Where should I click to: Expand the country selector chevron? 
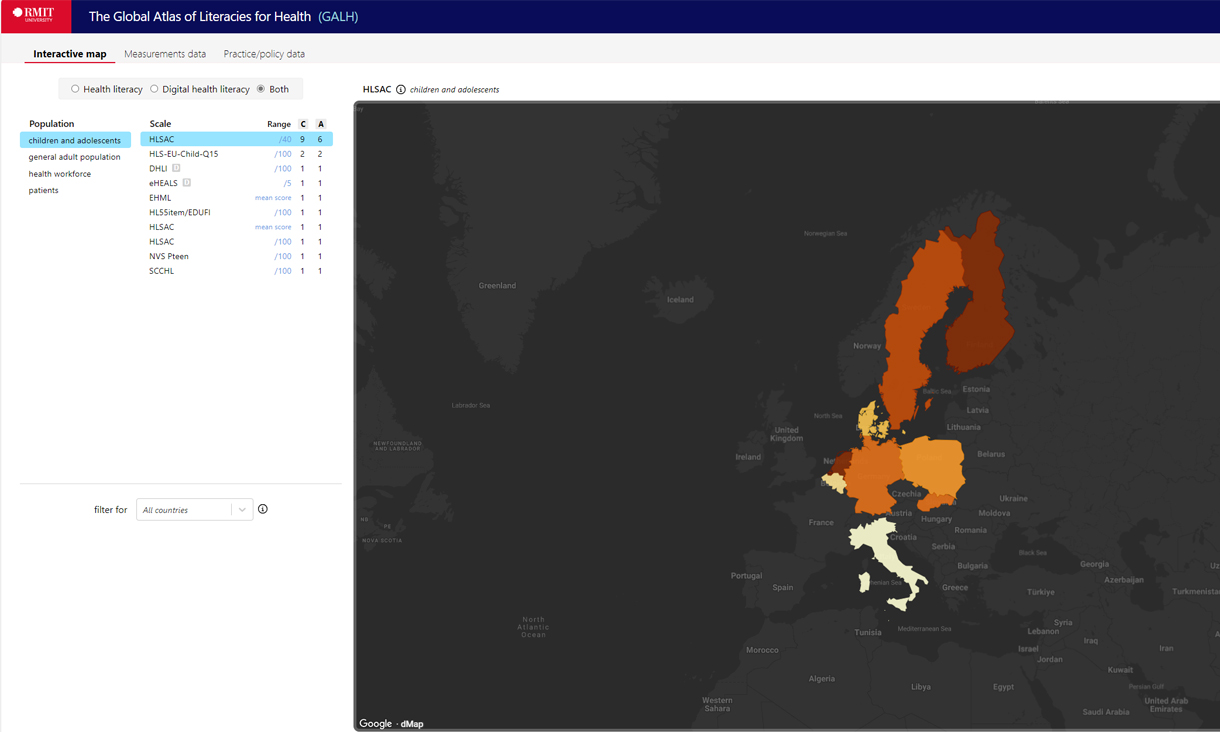[x=241, y=509]
